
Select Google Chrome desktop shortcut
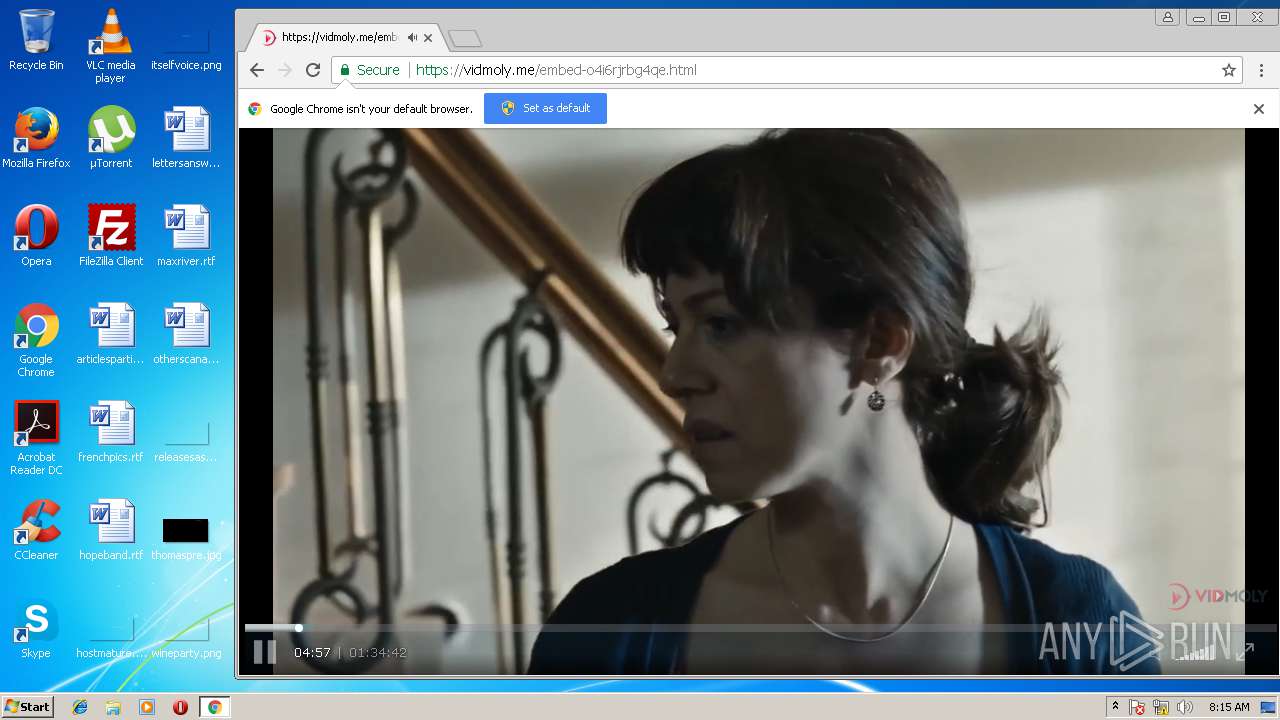[36, 340]
